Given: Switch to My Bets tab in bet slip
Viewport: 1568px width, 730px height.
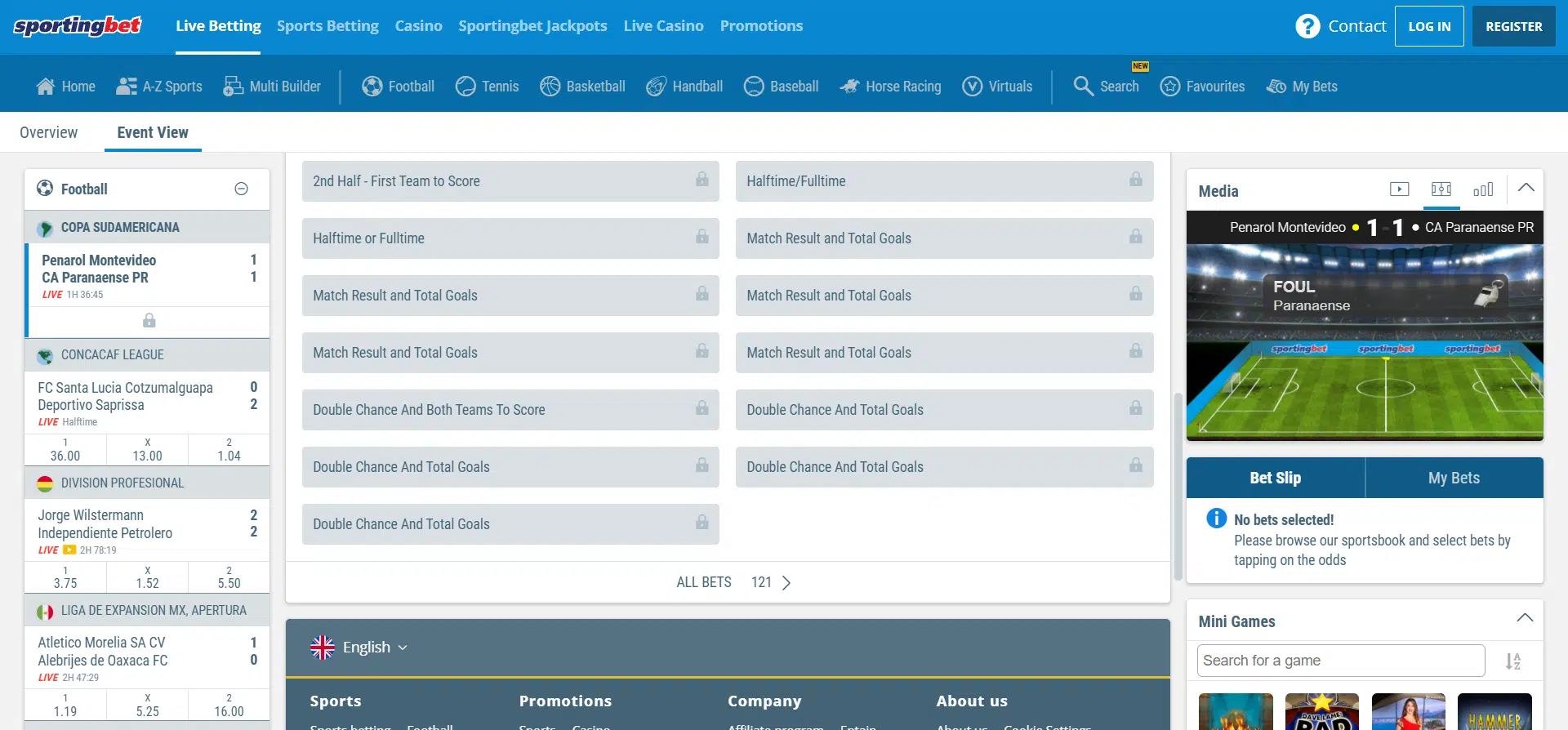Looking at the screenshot, I should click(1454, 478).
